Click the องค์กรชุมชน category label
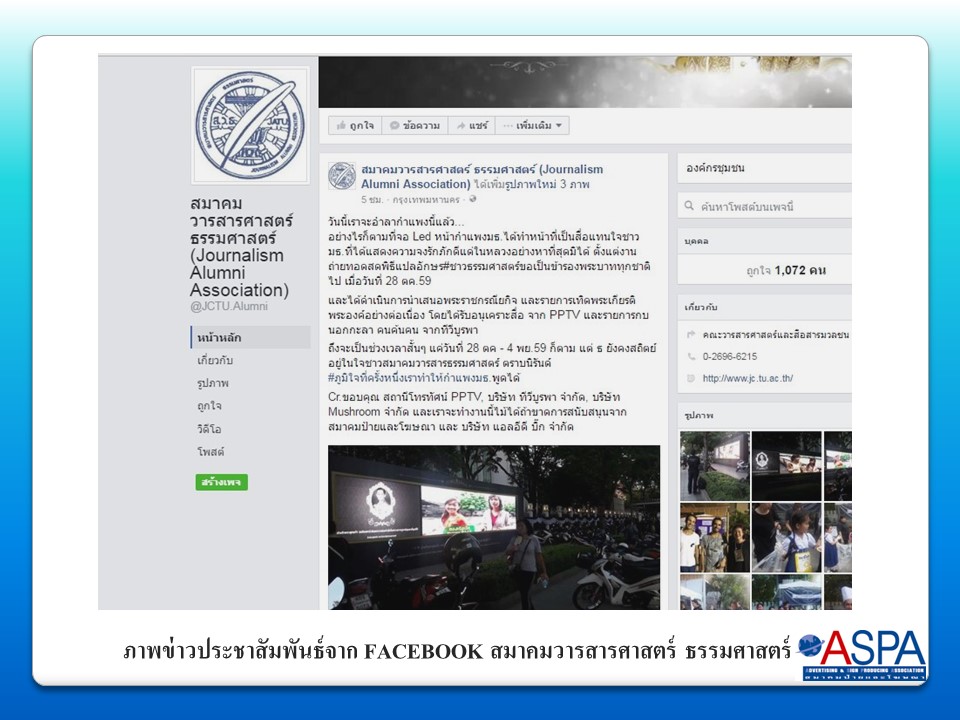Viewport: 960px width, 720px height. click(715, 168)
